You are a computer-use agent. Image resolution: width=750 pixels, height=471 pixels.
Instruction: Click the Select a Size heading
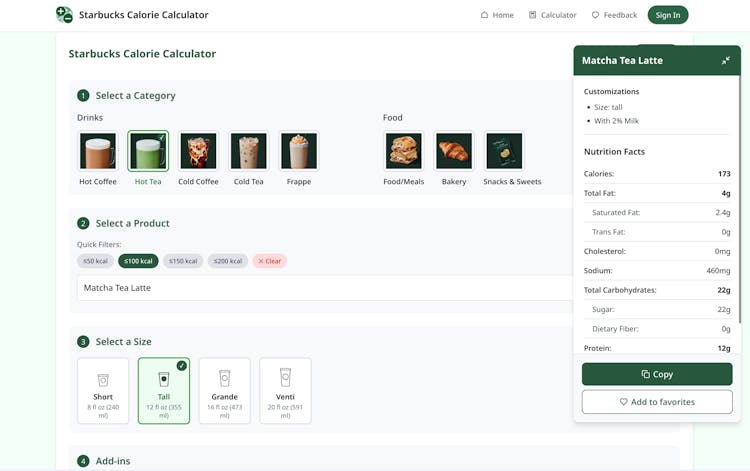123,342
